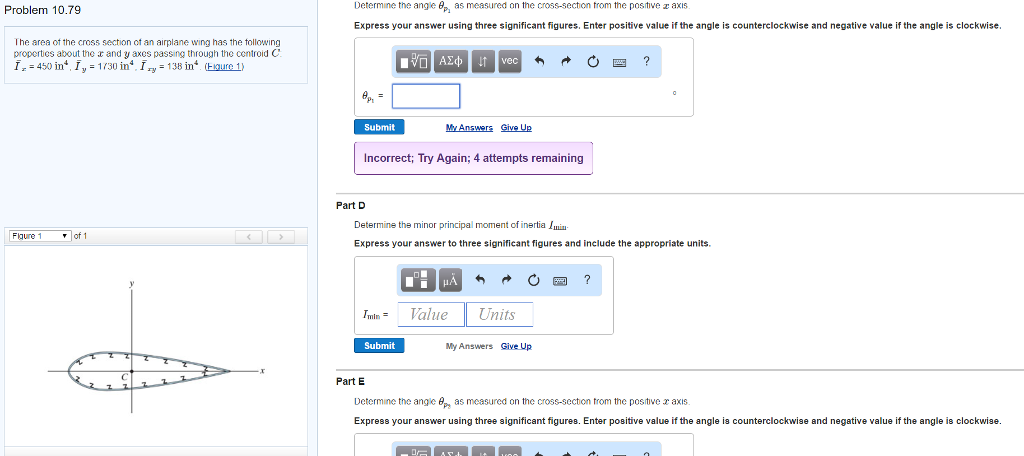The height and width of the screenshot is (456, 1024).
Task: Go to previous figure arrow
Action: 249,236
